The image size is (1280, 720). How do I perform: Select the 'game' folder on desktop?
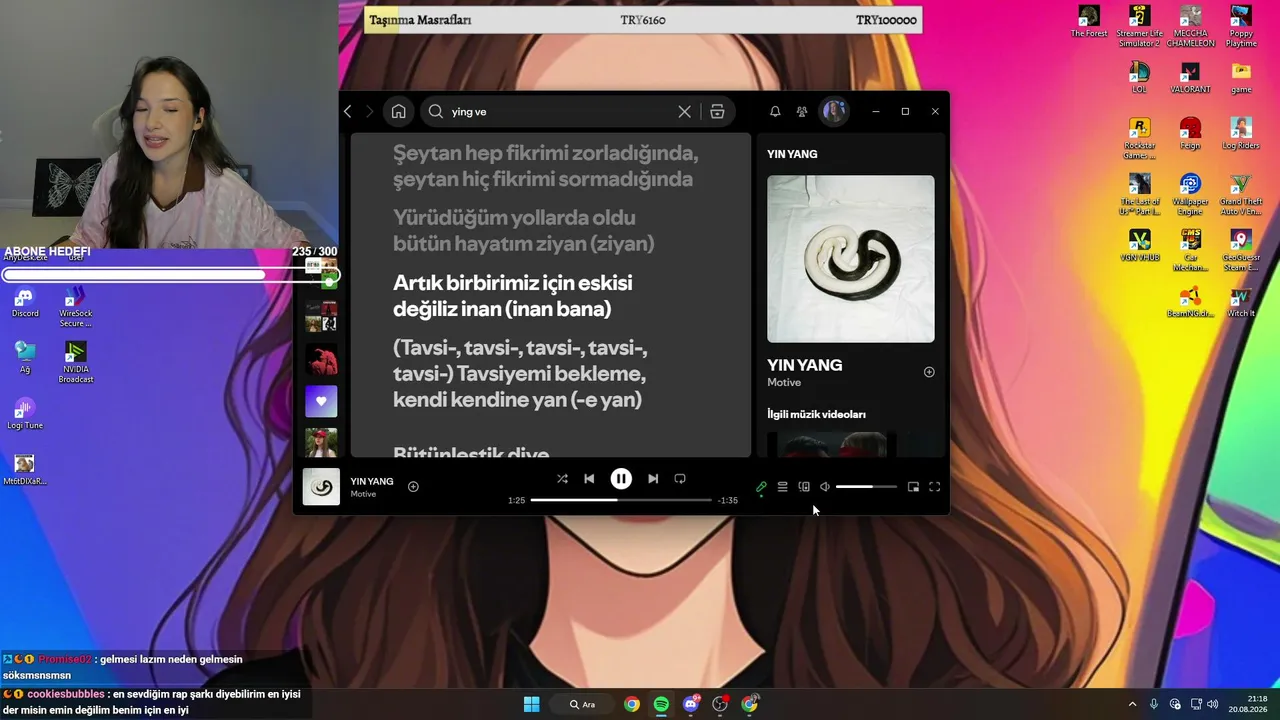tap(1241, 78)
